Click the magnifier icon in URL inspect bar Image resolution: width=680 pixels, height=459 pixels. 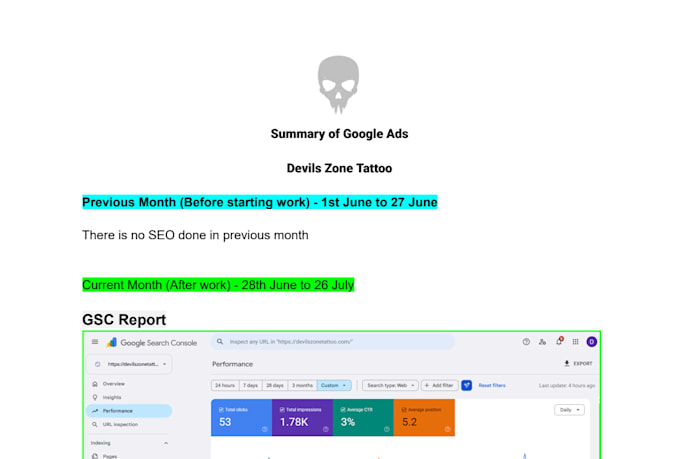click(220, 342)
